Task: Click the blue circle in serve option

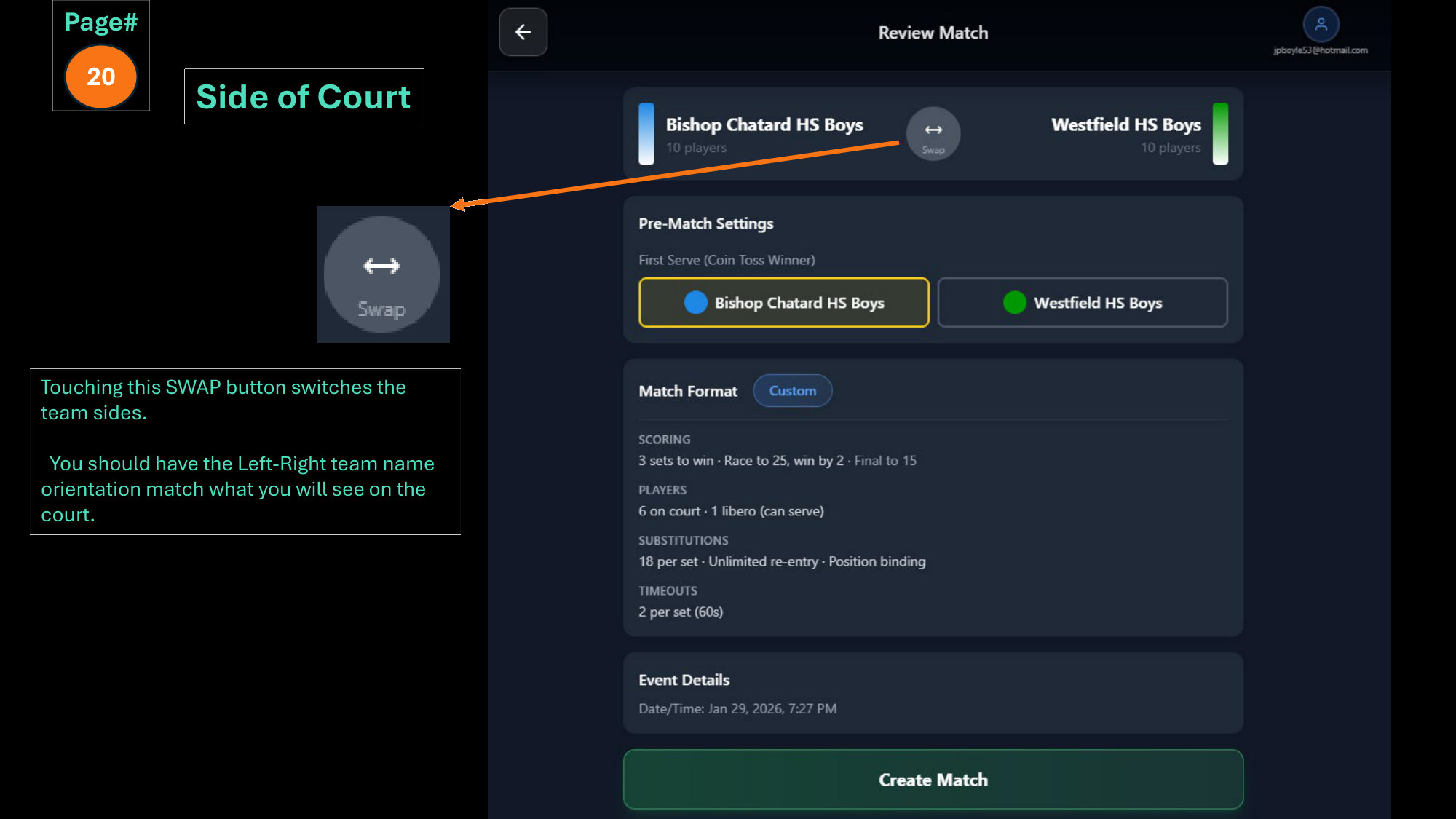Action: [696, 302]
